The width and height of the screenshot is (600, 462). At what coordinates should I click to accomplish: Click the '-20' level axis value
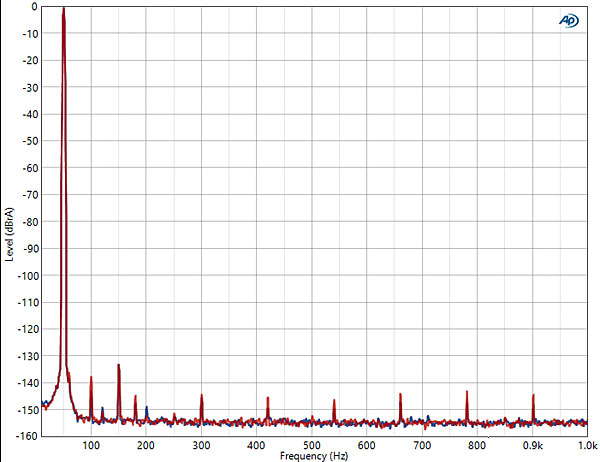[x=31, y=60]
